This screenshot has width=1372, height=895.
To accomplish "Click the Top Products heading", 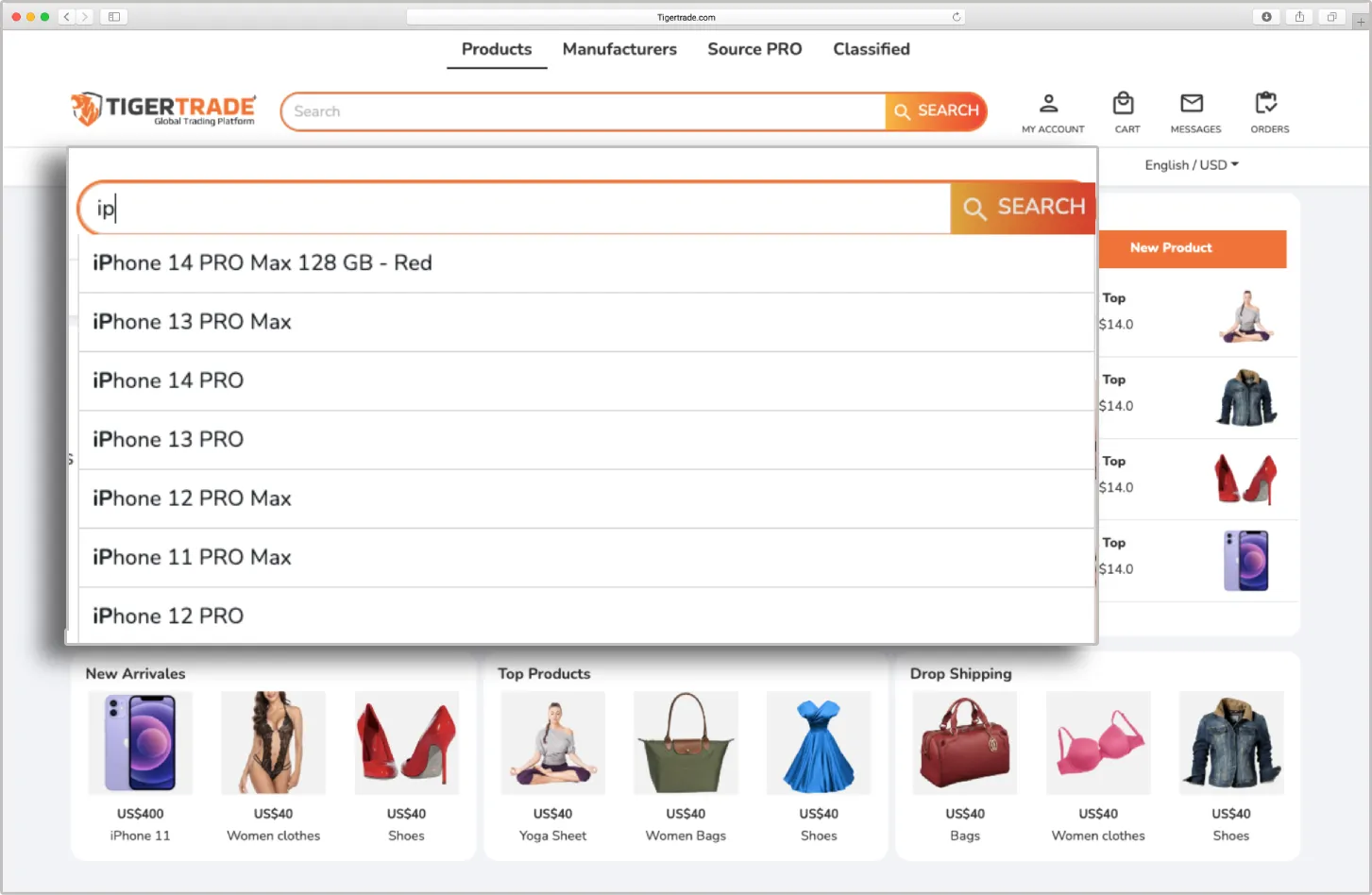I will (544, 674).
